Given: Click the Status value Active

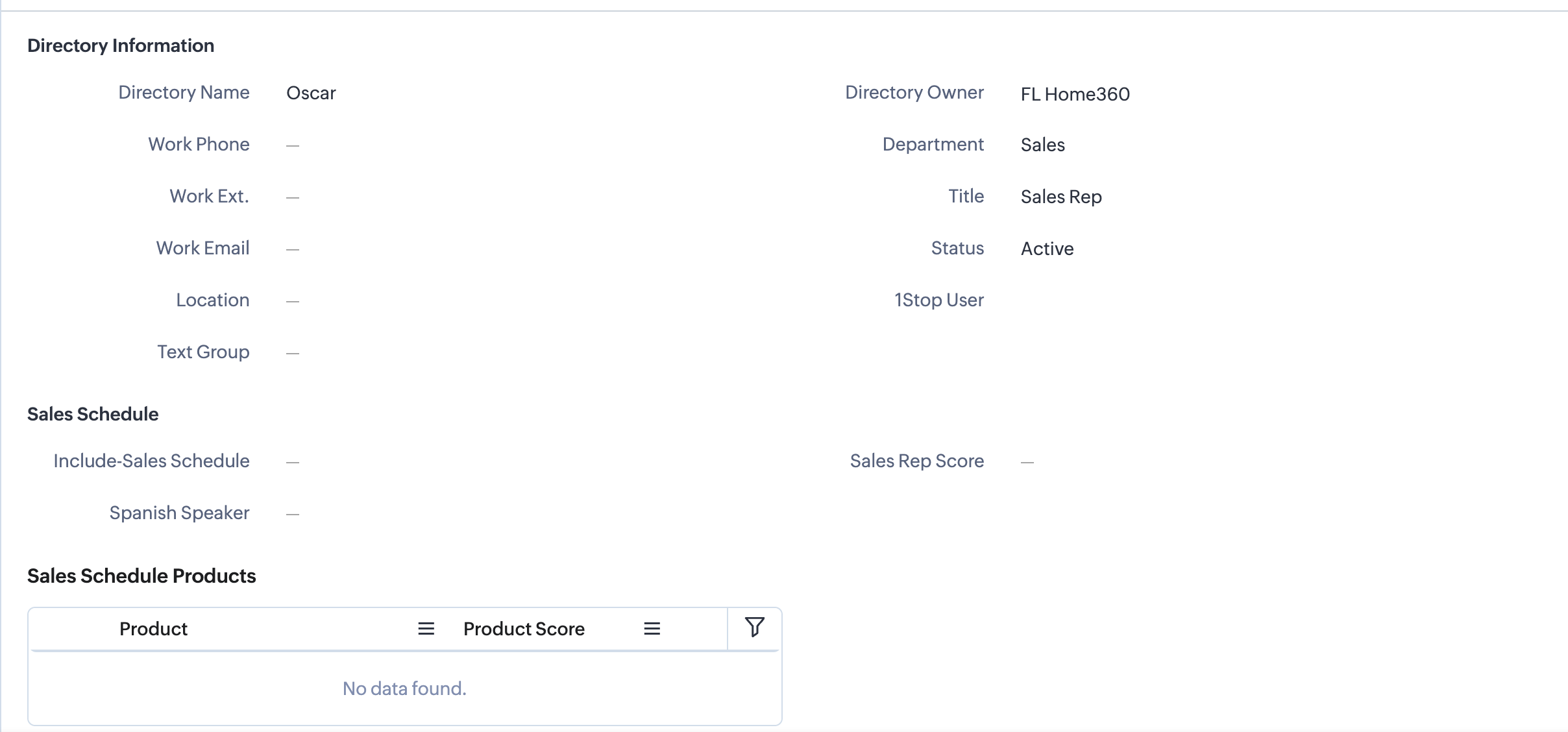Looking at the screenshot, I should click(x=1047, y=249).
